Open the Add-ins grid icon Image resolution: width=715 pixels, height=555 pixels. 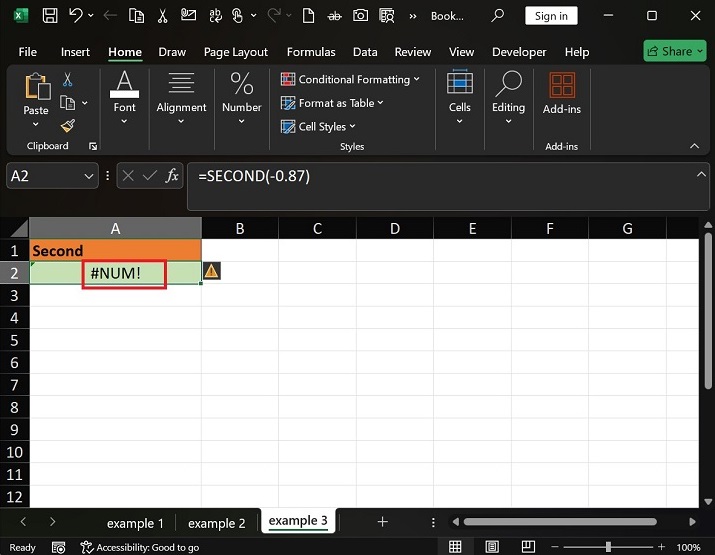coord(562,85)
